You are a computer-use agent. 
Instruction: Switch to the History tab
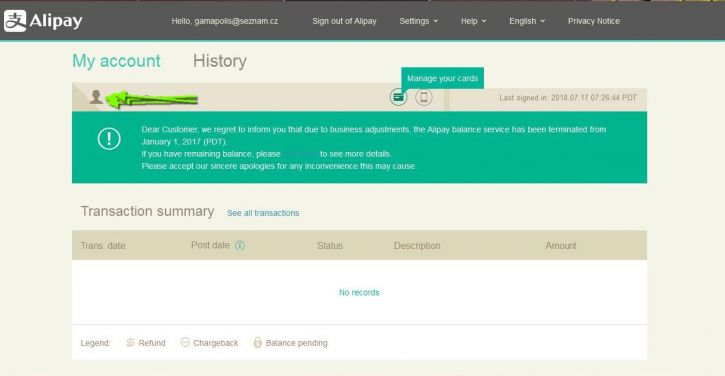pos(220,61)
